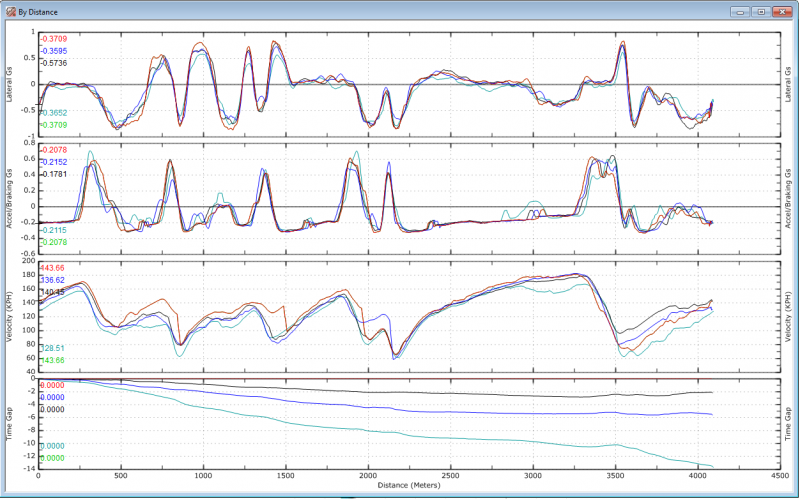Click the 100 velocity axis tick
Image resolution: width=800 pixels, height=499 pixels.
30,331
